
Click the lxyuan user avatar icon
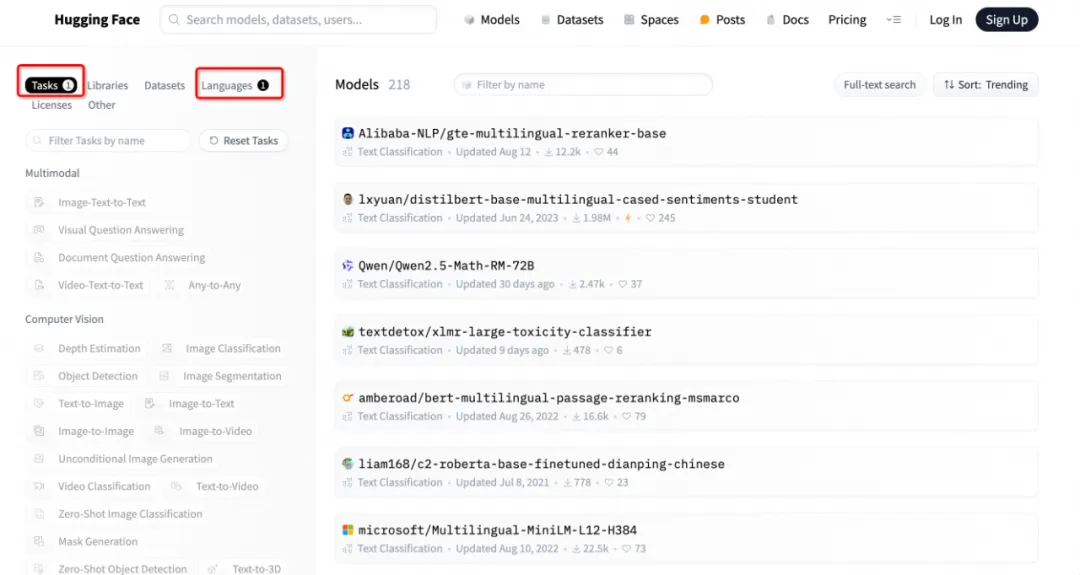348,200
